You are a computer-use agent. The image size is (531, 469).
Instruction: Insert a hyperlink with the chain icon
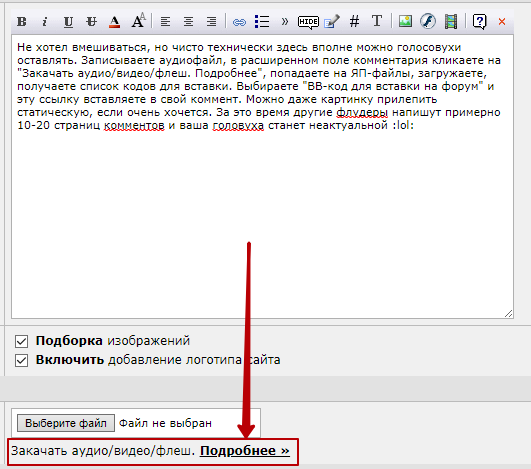[239, 23]
